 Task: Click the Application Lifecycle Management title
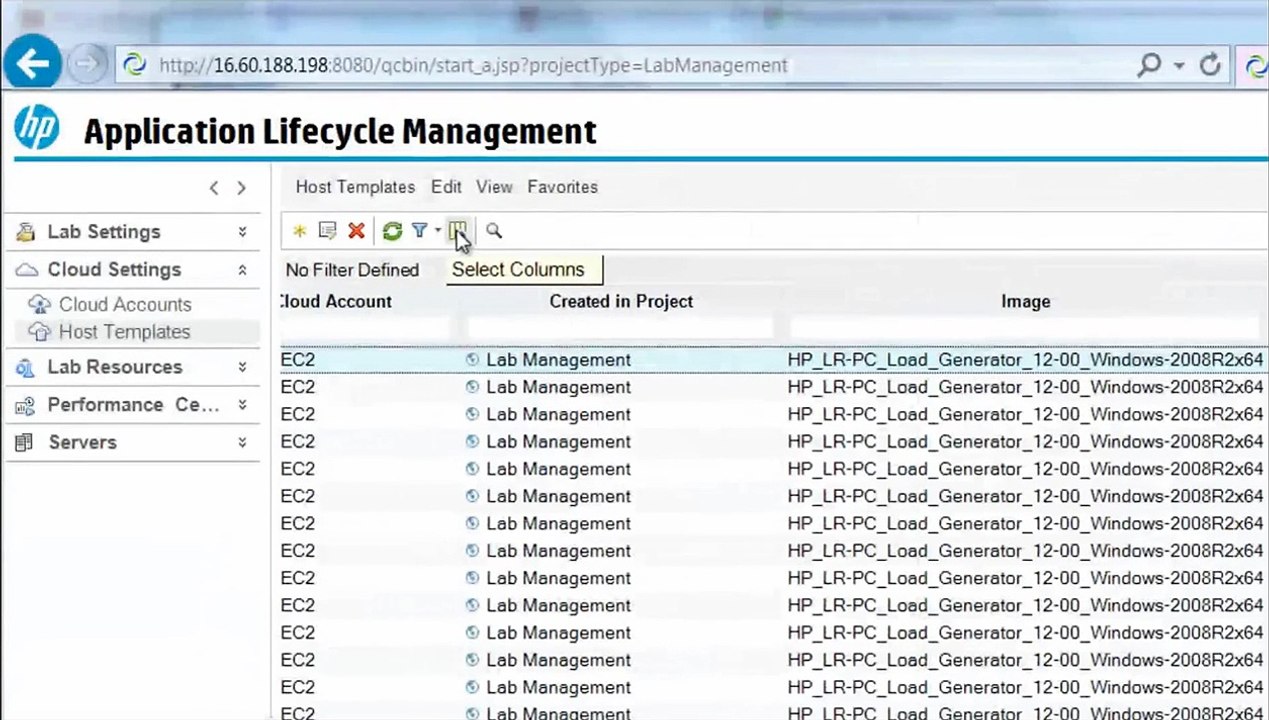point(340,131)
